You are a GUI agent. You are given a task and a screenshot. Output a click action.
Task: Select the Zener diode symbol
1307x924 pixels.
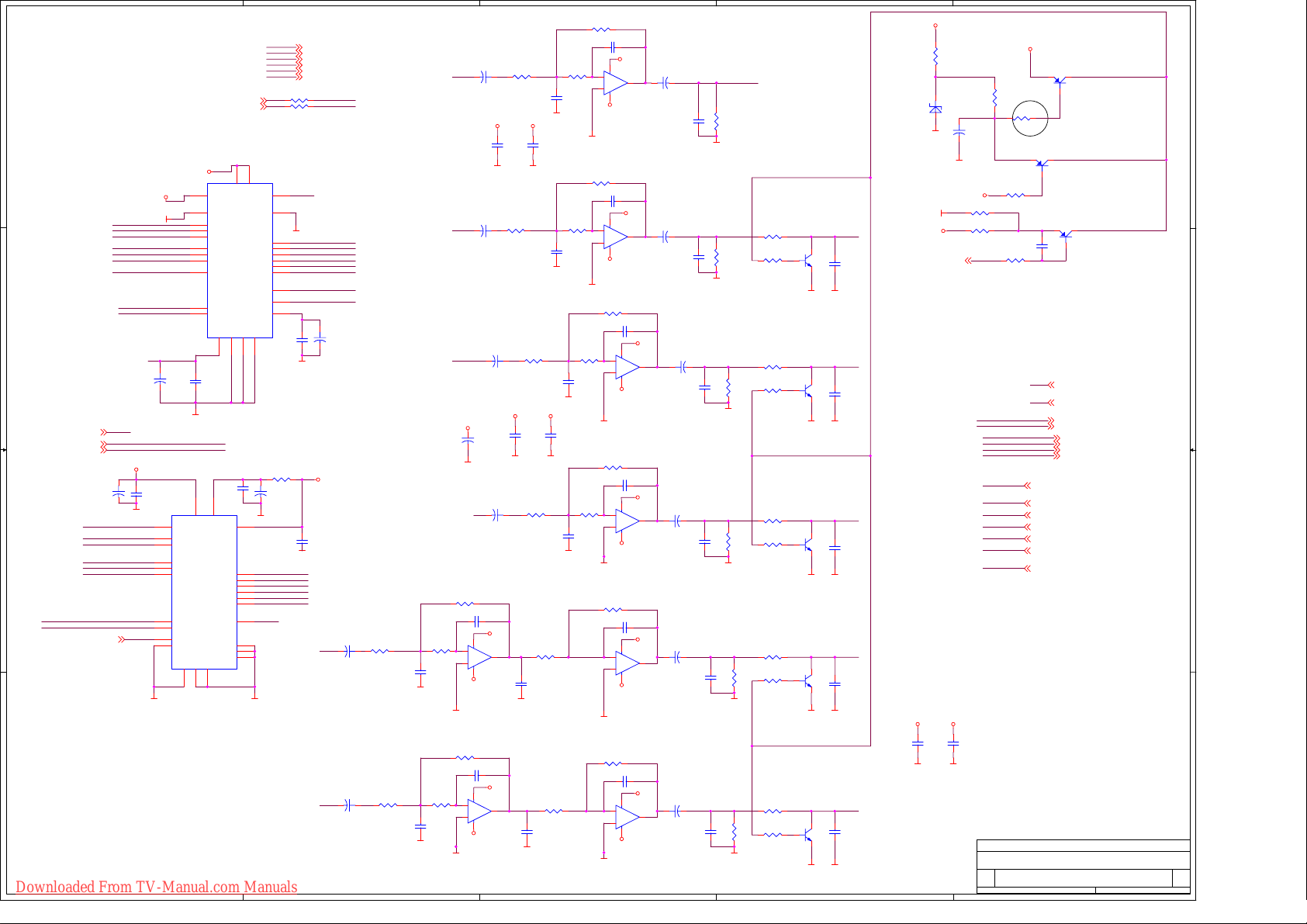coord(935,109)
